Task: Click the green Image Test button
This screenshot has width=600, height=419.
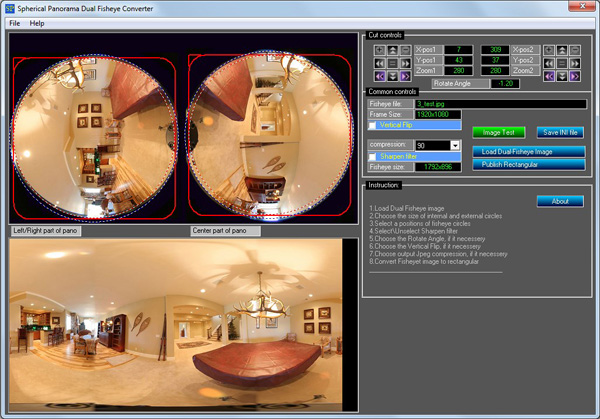Action: point(498,132)
